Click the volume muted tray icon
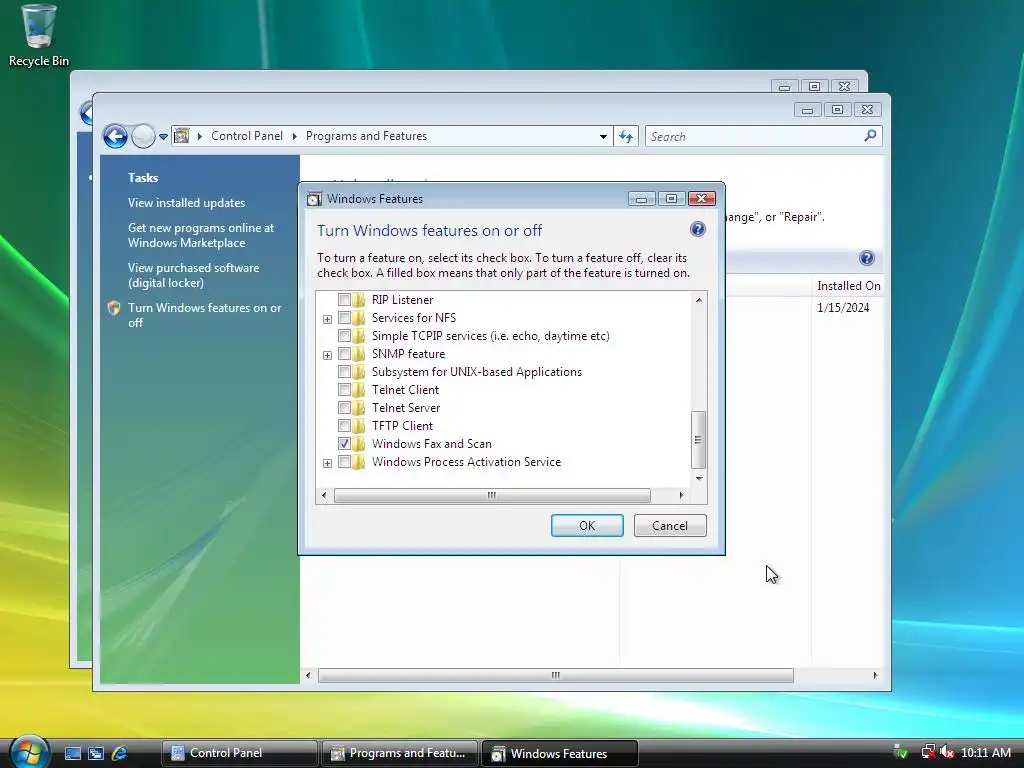1024x768 pixels. [947, 752]
